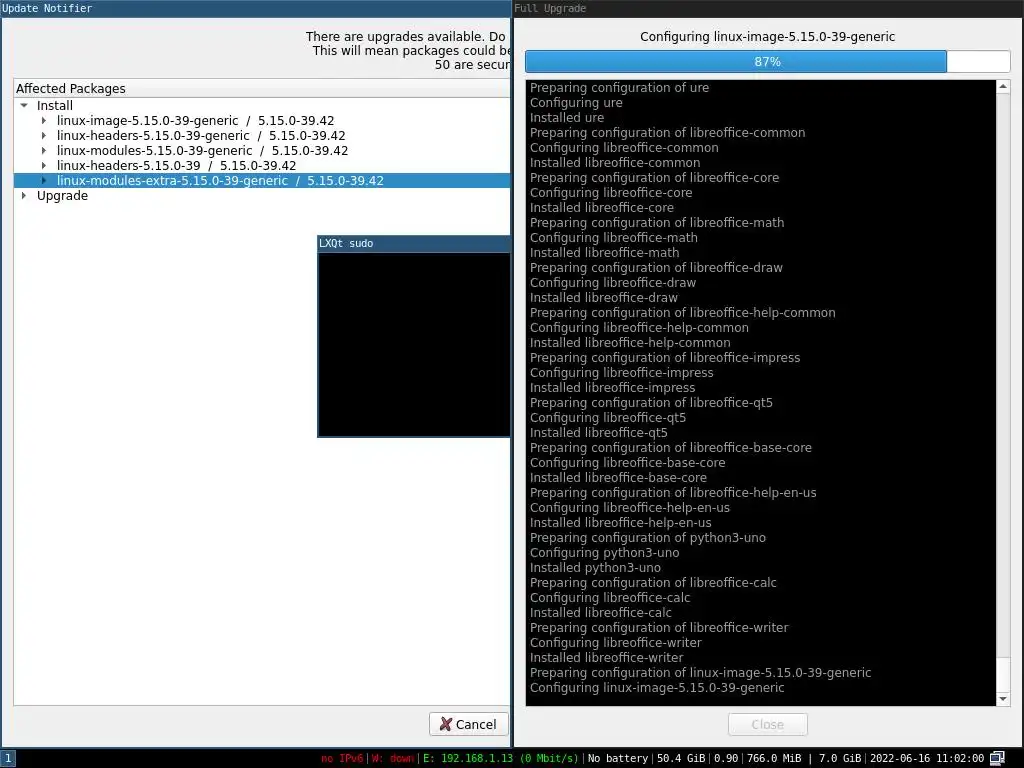The height and width of the screenshot is (768, 1024).
Task: Click log line 'Configuring ure'
Action: click(576, 103)
